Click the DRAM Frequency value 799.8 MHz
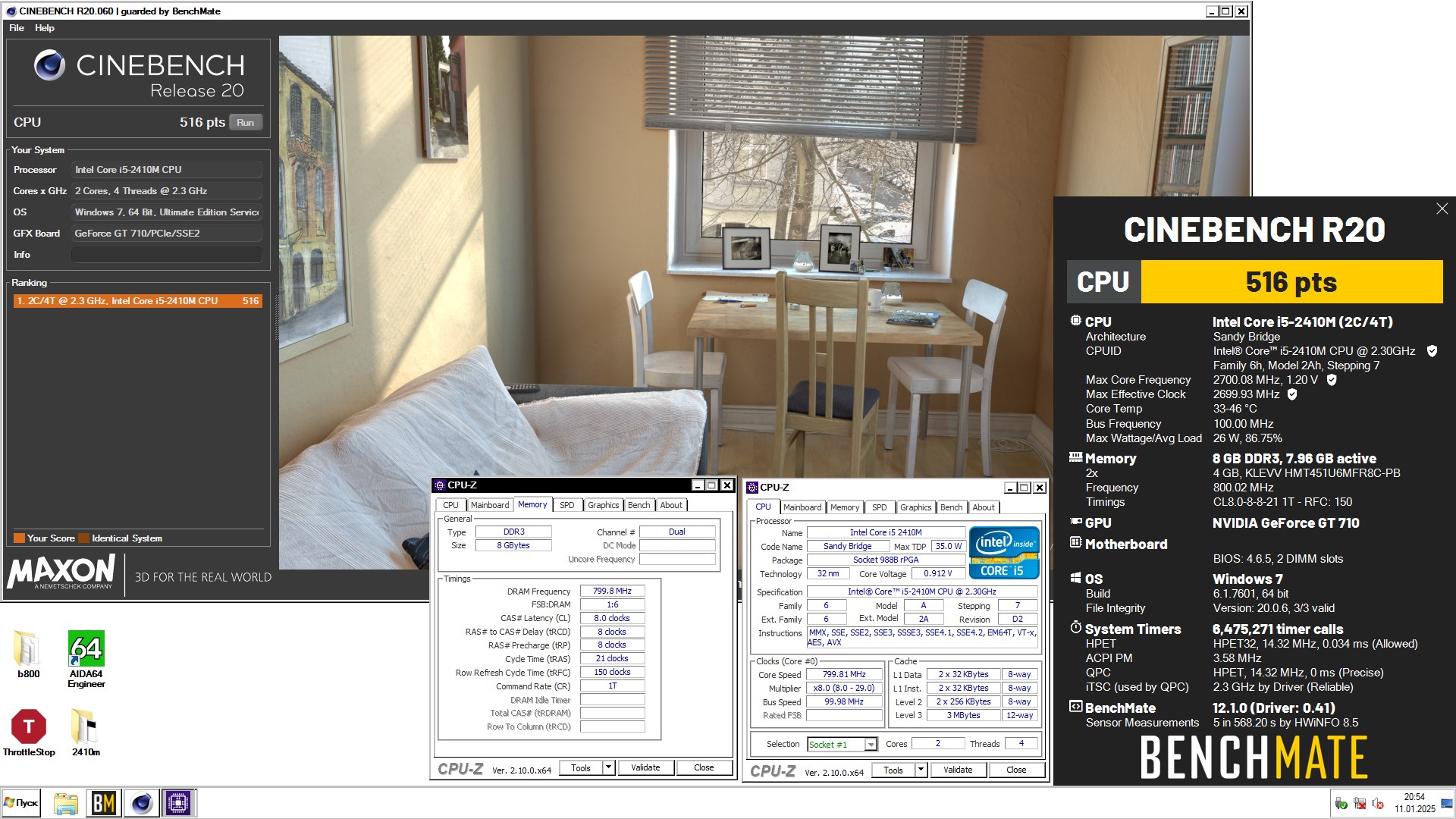Image resolution: width=1456 pixels, height=819 pixels. (612, 591)
